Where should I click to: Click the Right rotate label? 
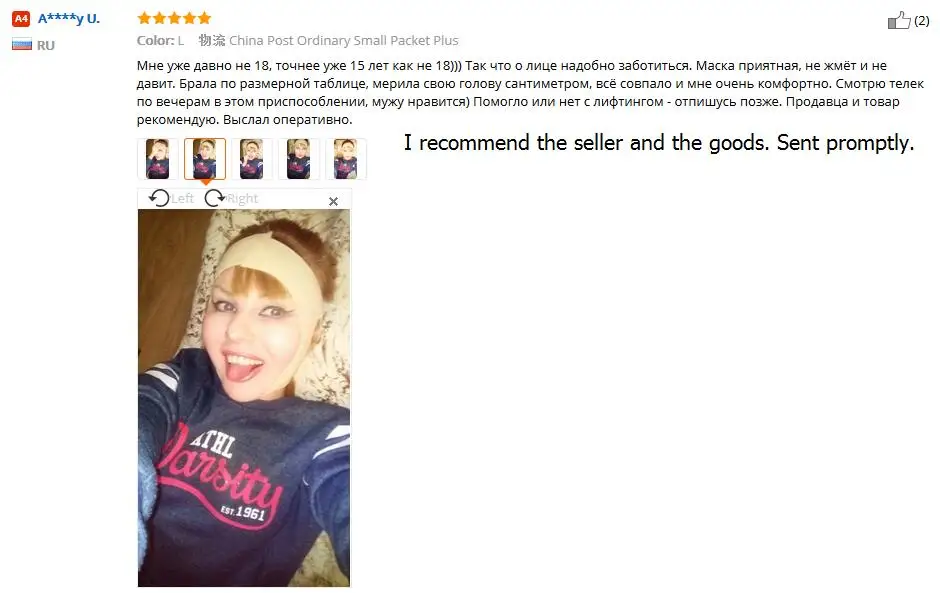coord(242,198)
